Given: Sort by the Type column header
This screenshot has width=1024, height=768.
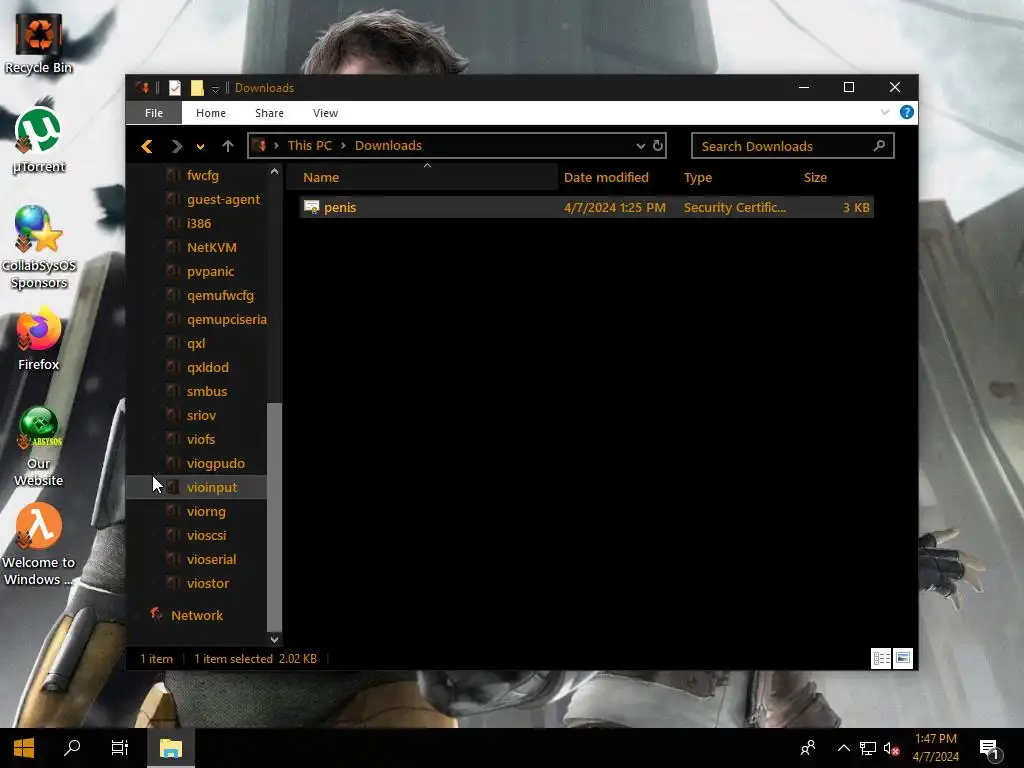Looking at the screenshot, I should 697,177.
